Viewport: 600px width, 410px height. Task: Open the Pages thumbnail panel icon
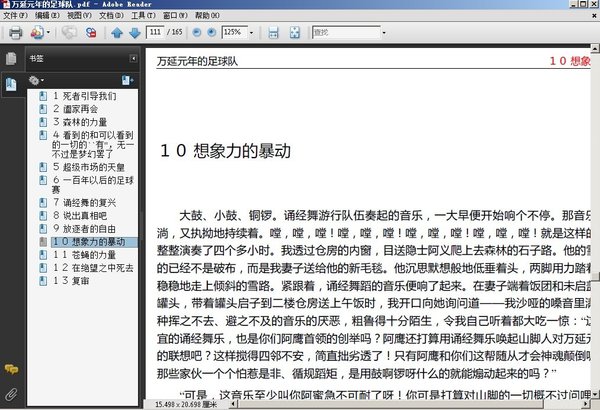coord(11,59)
